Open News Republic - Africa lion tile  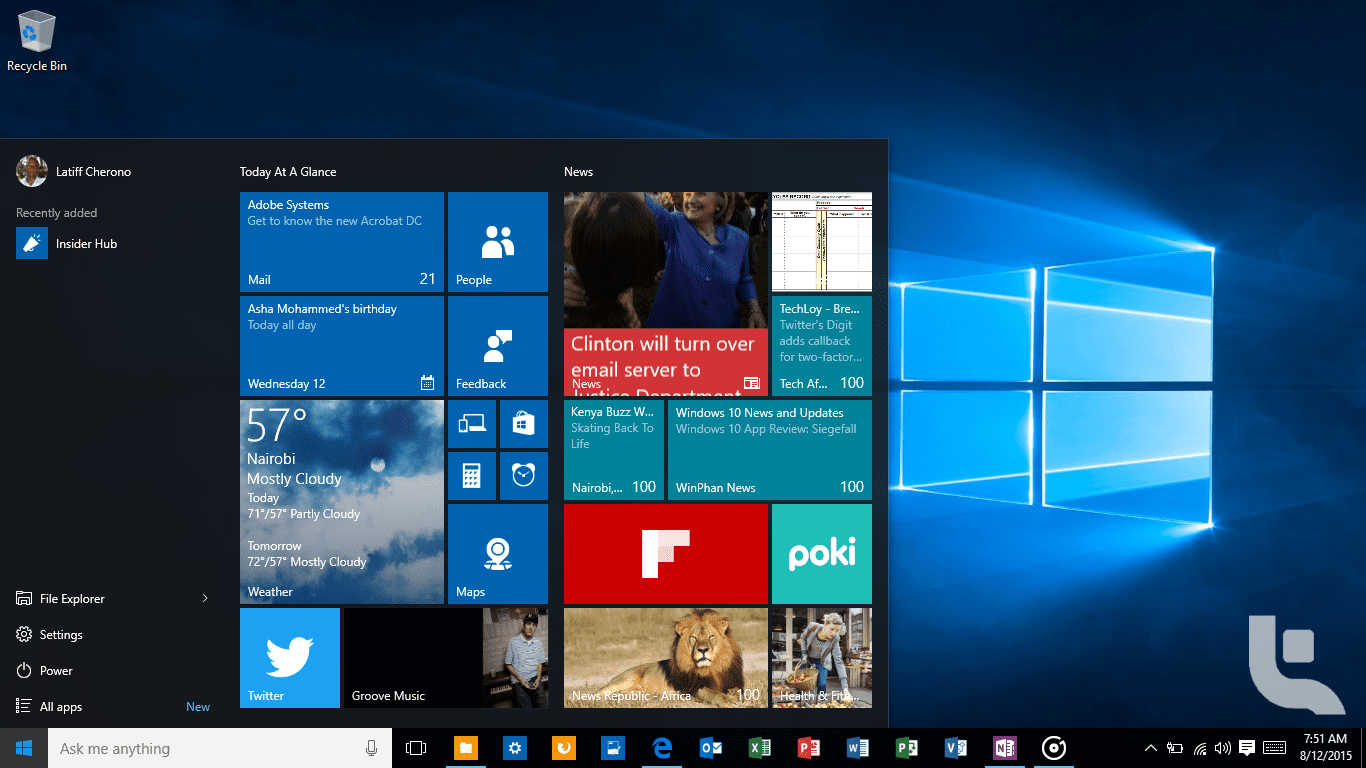(666, 658)
